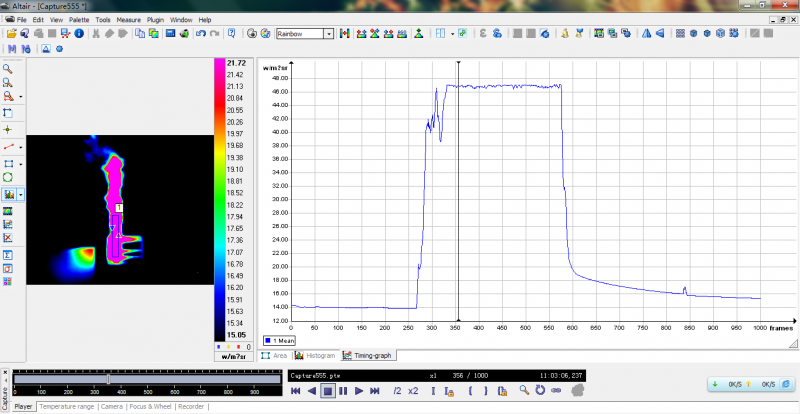Click the emissivity epsilon icon in toolbar
This screenshot has width=800, height=414.
click(483, 33)
